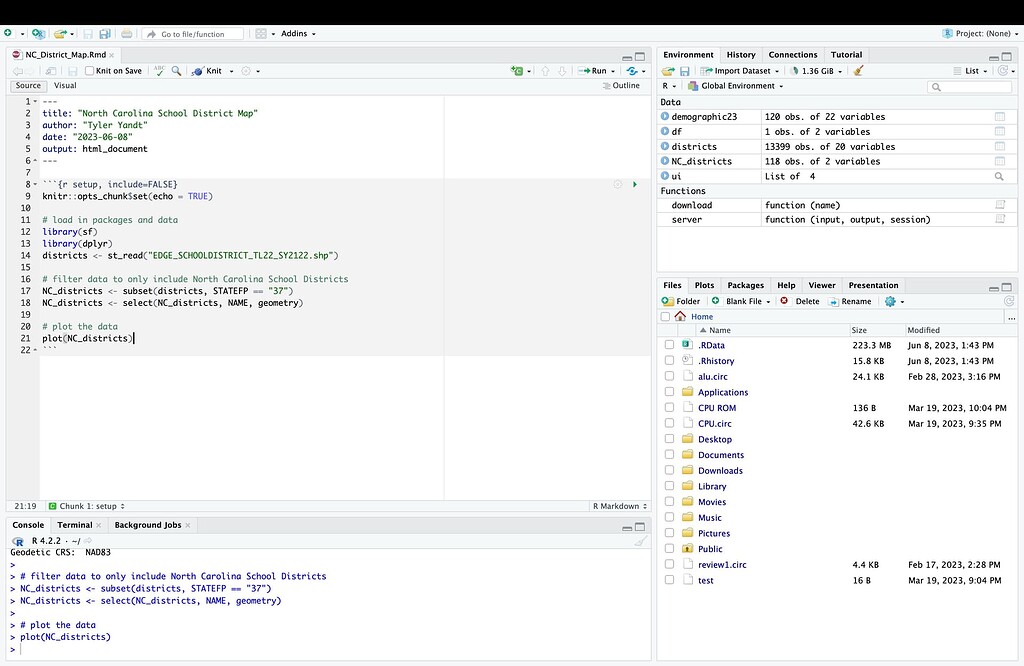The image size is (1024, 666).
Task: Open the List view mode dropdown
Action: click(x=970, y=71)
